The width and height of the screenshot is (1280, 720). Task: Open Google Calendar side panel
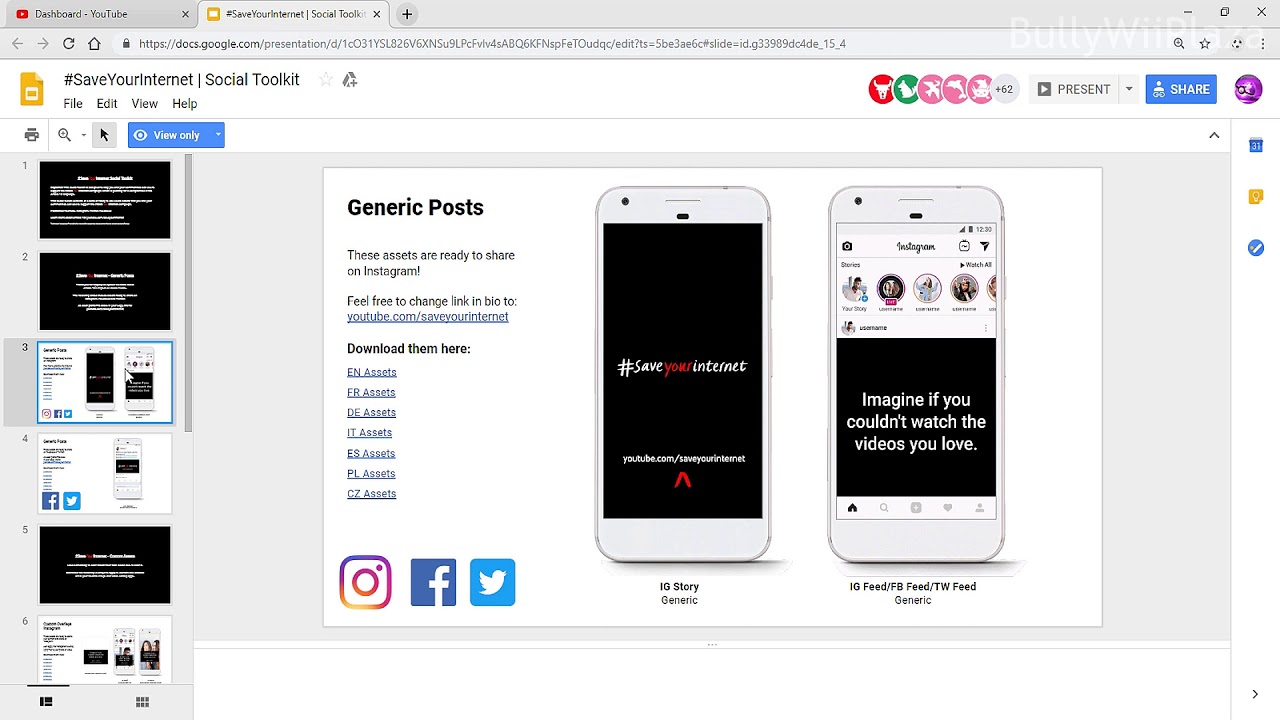click(1256, 146)
